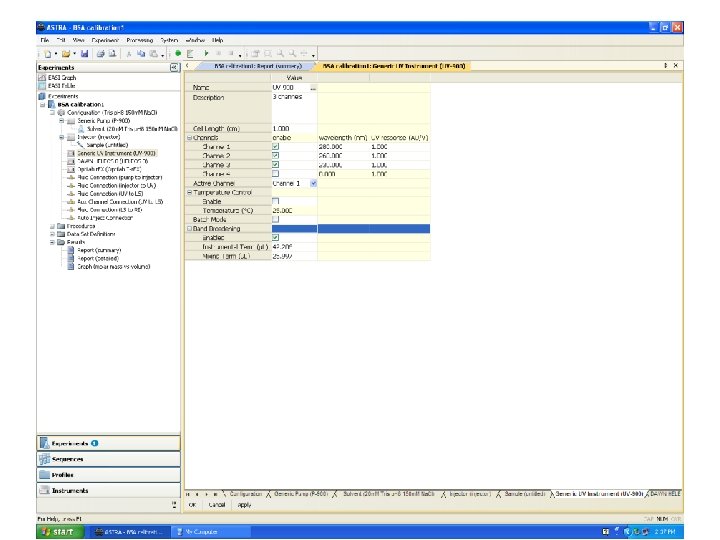Open the EASI Graph item
This screenshot has width=720, height=540.
61,77
